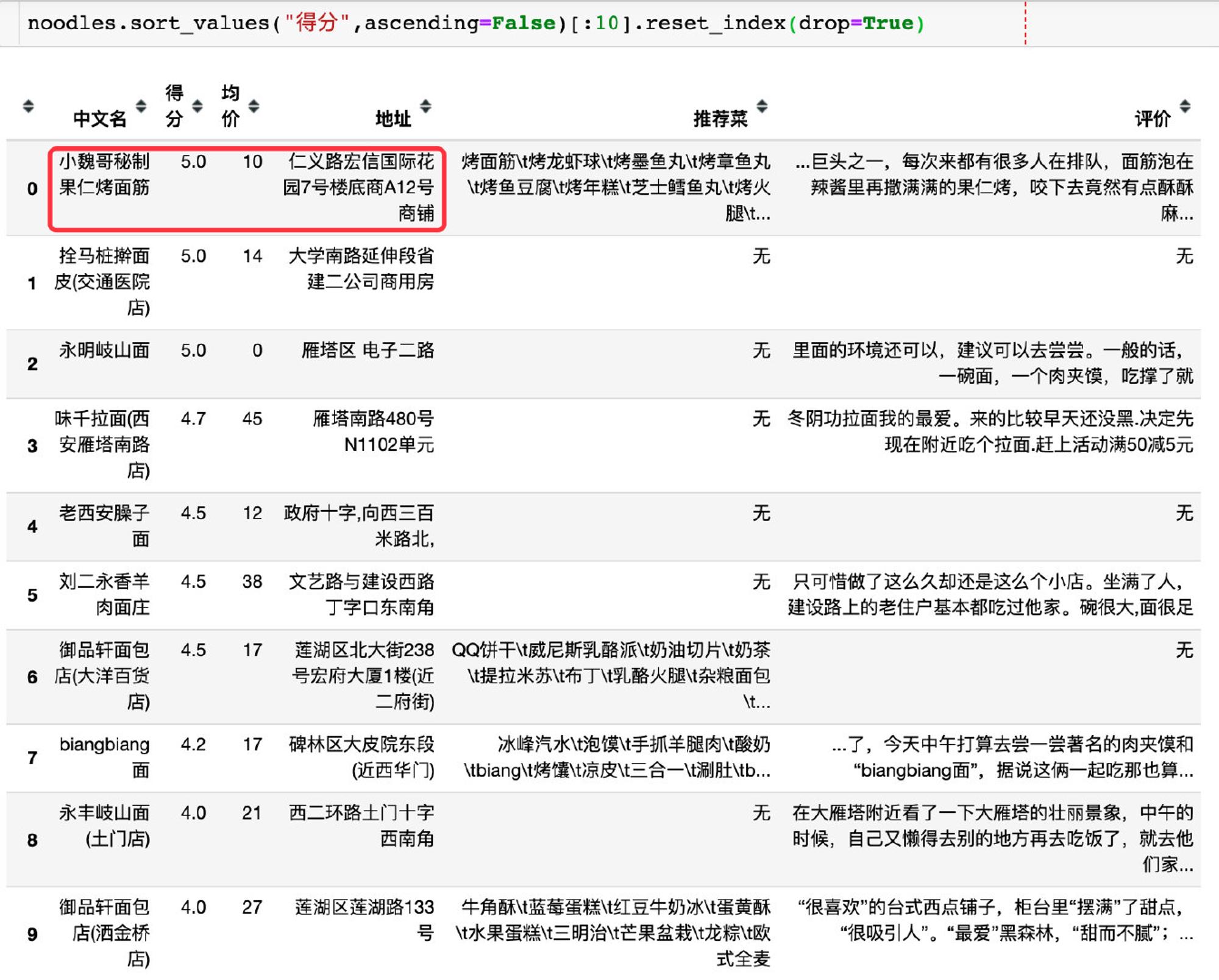The image size is (1219, 980).
Task: Select price 21 in 永丰岐山面 row
Action: pyautogui.click(x=252, y=812)
